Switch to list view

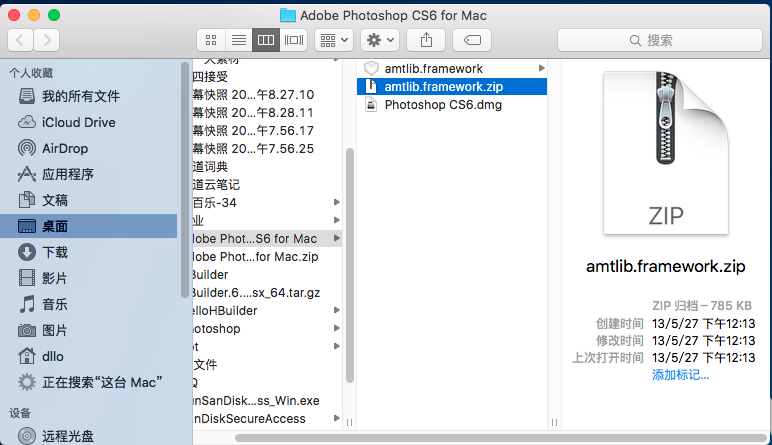click(239, 40)
